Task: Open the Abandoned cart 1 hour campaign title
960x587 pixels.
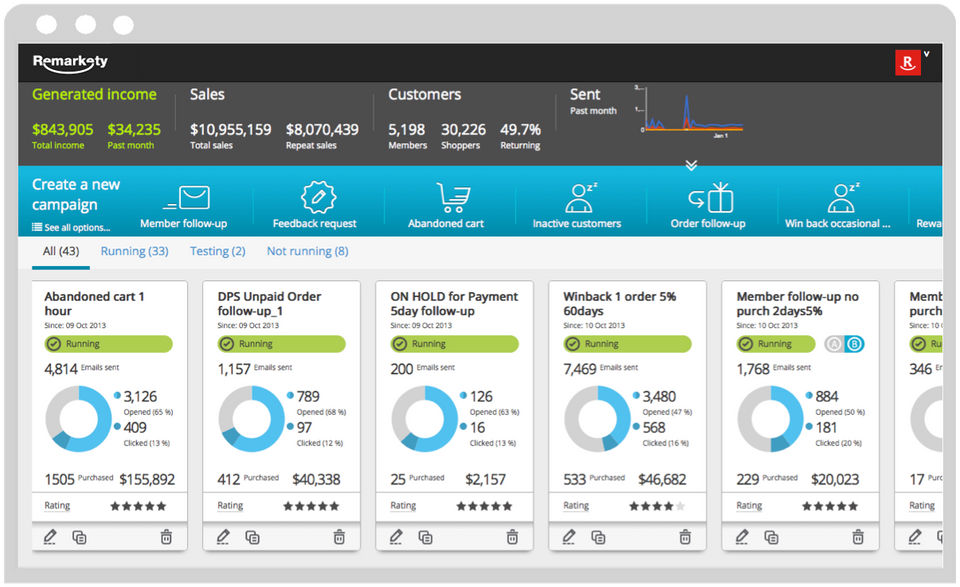Action: point(94,304)
